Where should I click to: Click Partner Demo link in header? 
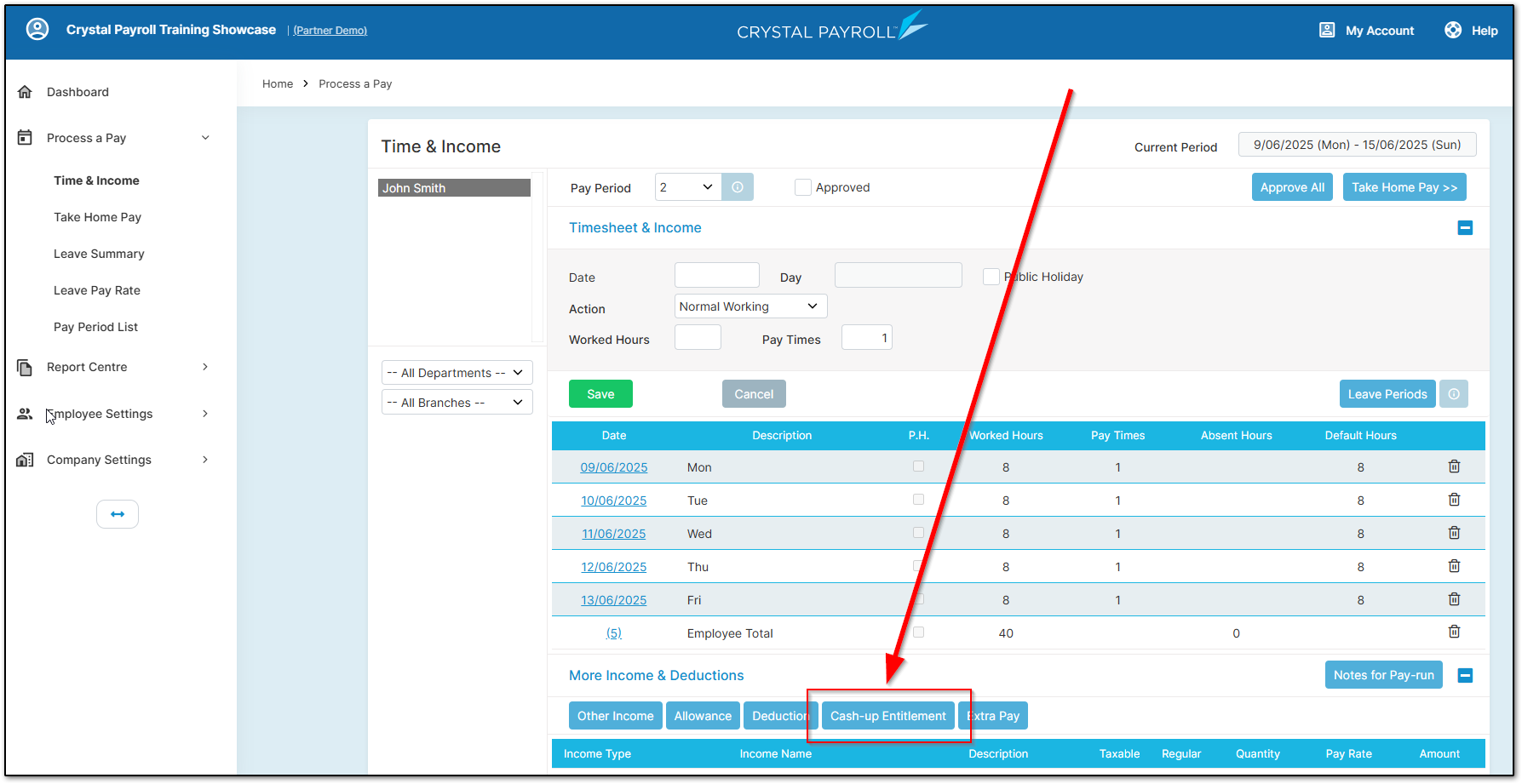click(330, 31)
